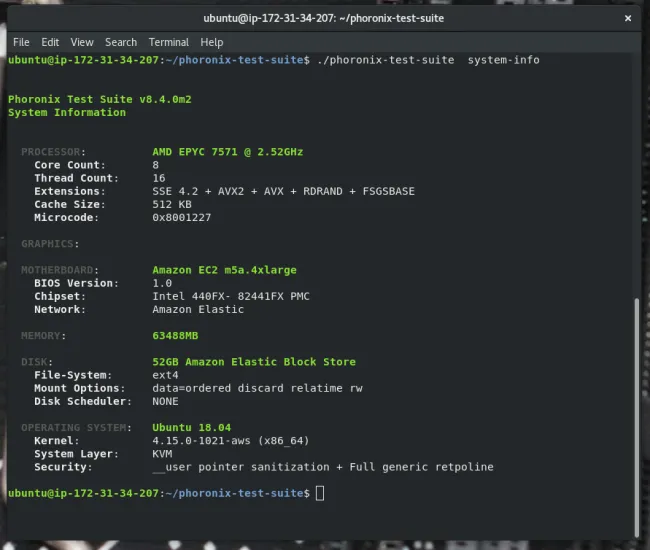The width and height of the screenshot is (650, 550).
Task: Click the 'MOTHERBOARD:' label
Action: (60, 270)
